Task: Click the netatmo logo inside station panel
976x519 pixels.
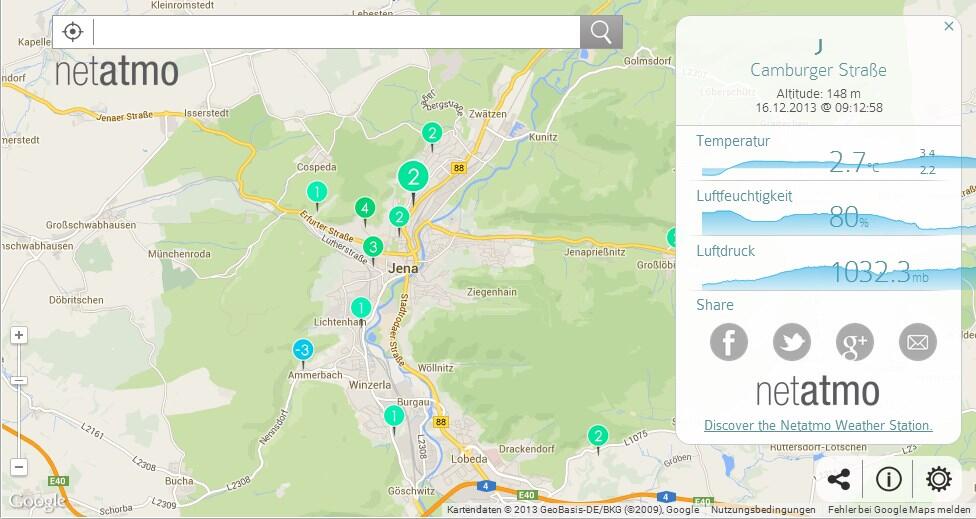Action: pos(818,391)
